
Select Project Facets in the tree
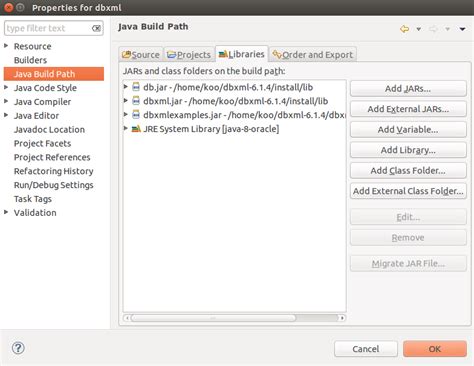point(42,143)
